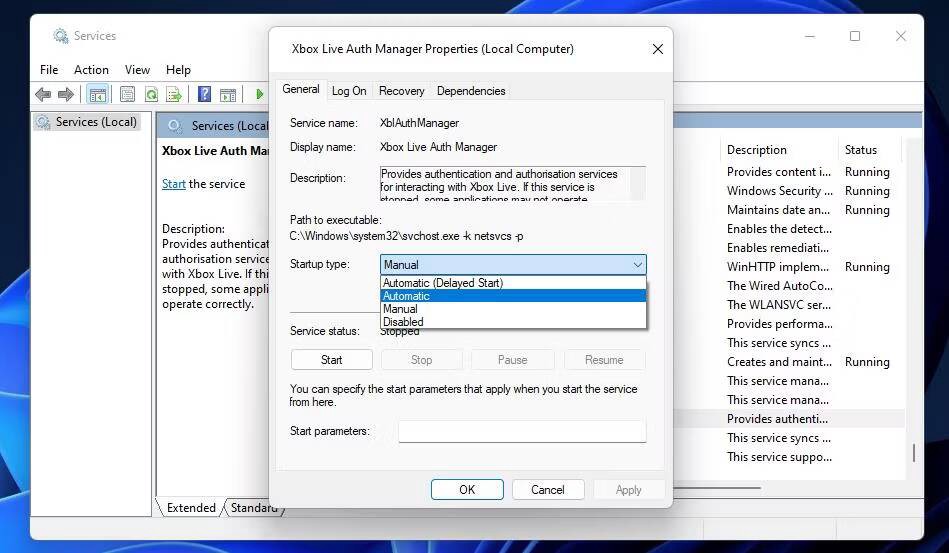Open the File menu
Image resolution: width=949 pixels, height=553 pixels.
49,70
